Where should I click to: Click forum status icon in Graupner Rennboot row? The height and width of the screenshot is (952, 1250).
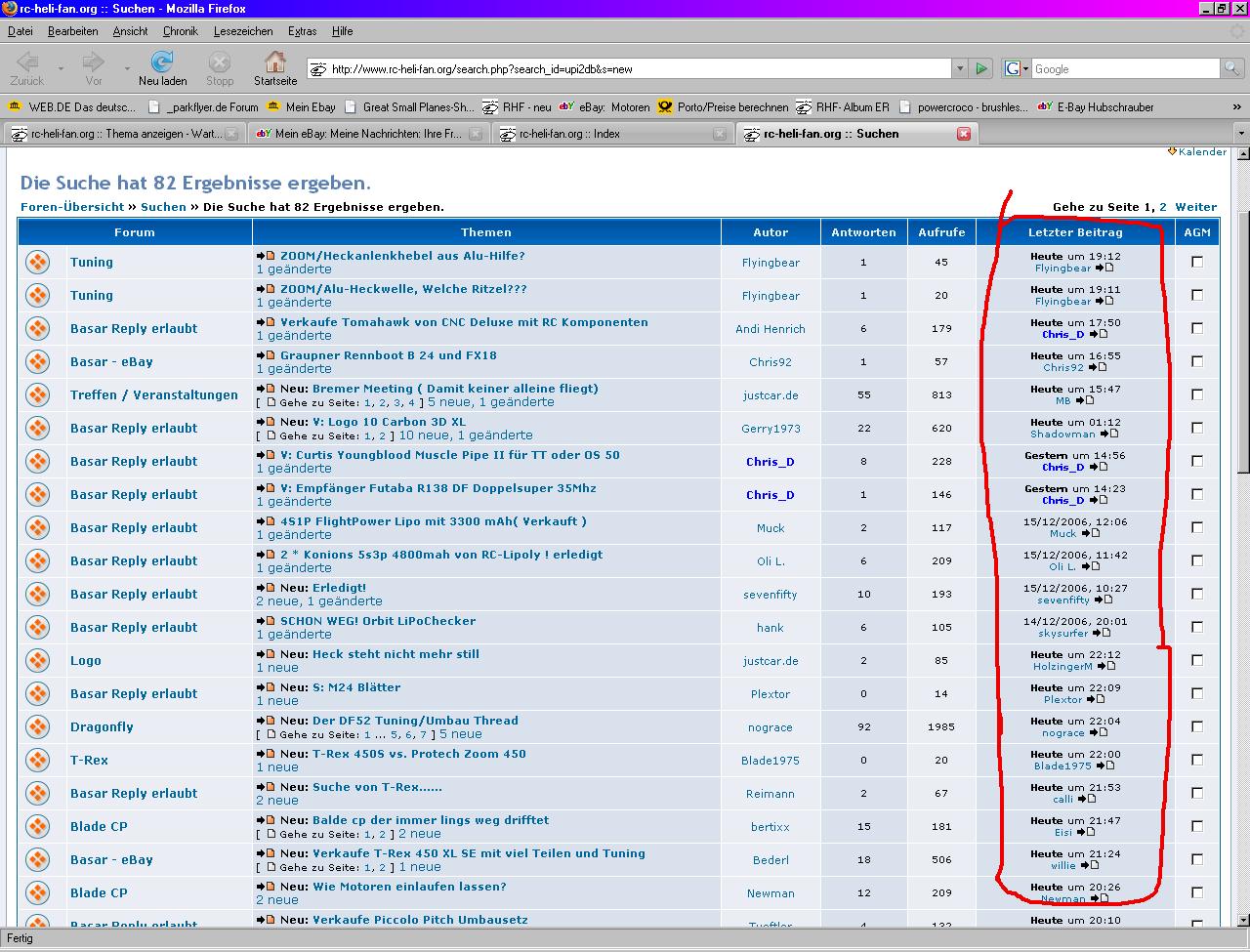click(37, 362)
